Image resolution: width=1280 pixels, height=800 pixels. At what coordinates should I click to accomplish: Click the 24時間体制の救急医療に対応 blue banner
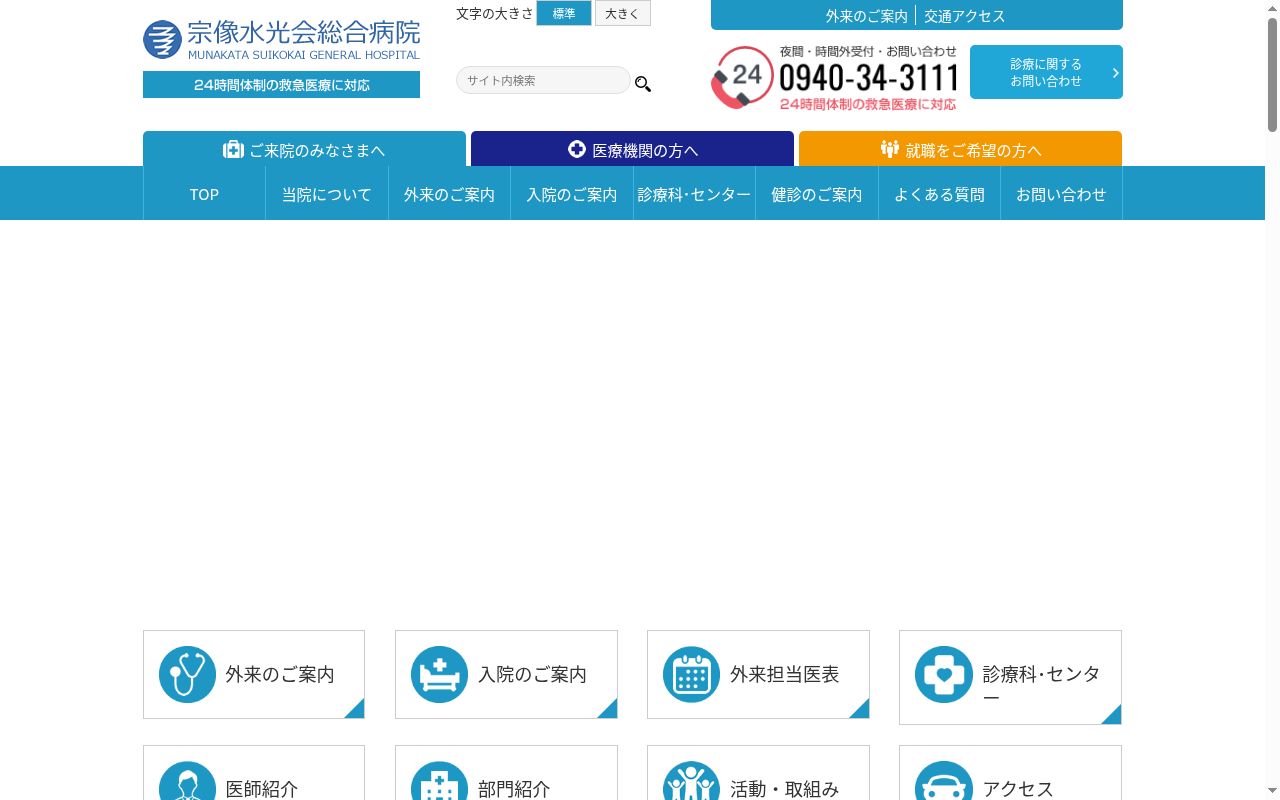pyautogui.click(x=281, y=85)
